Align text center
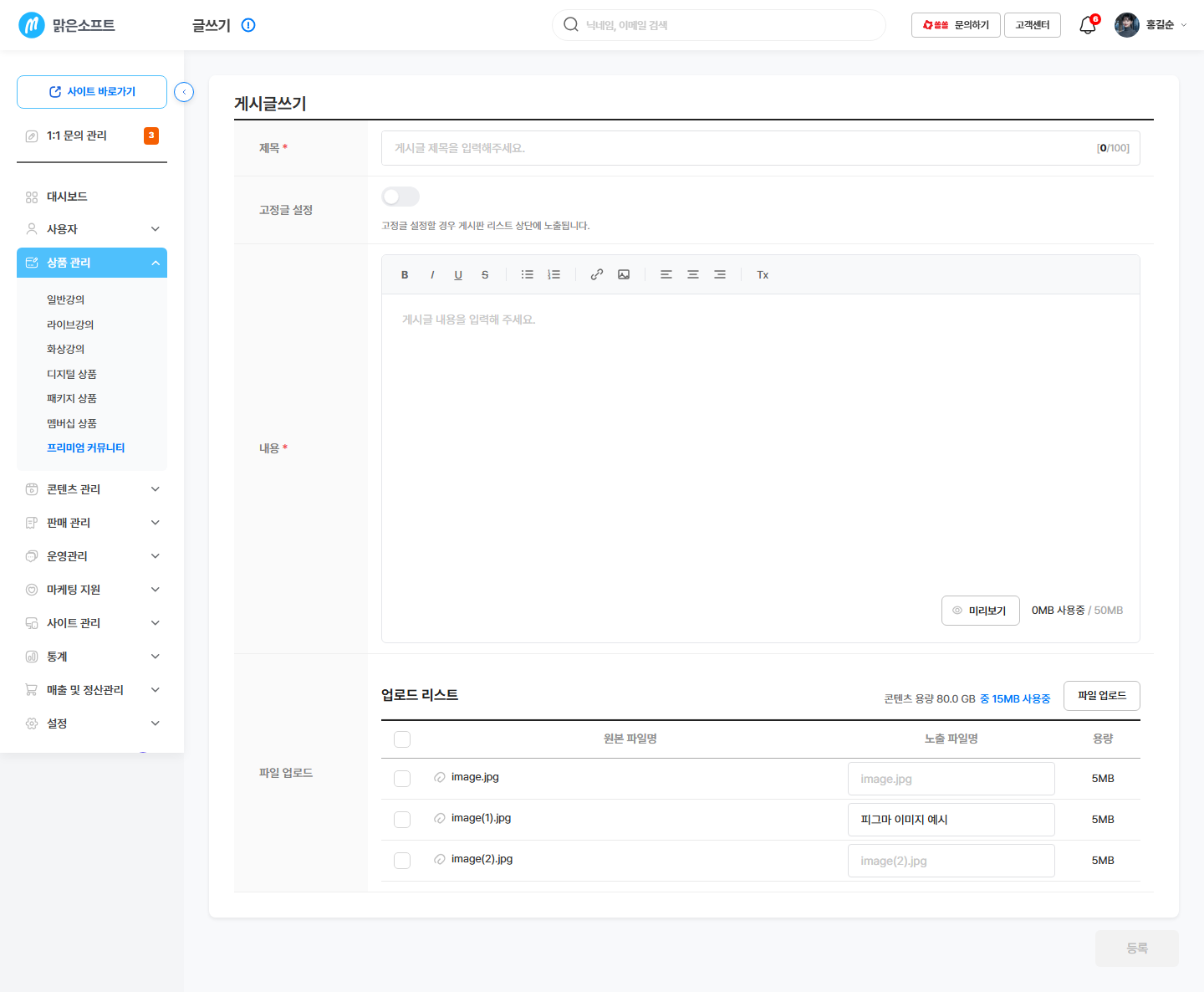The width and height of the screenshot is (1204, 992). point(693,274)
